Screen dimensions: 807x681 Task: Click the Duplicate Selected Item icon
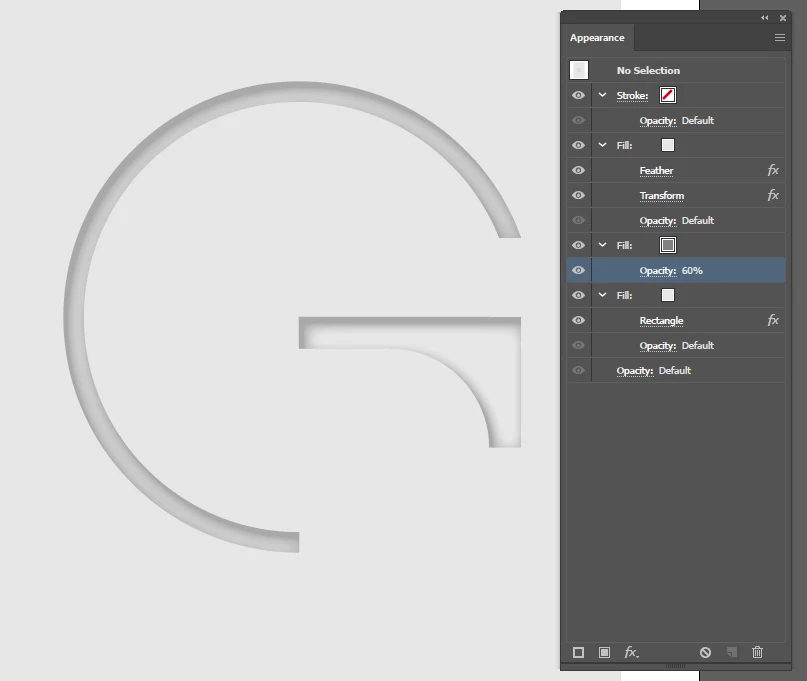[x=731, y=653]
